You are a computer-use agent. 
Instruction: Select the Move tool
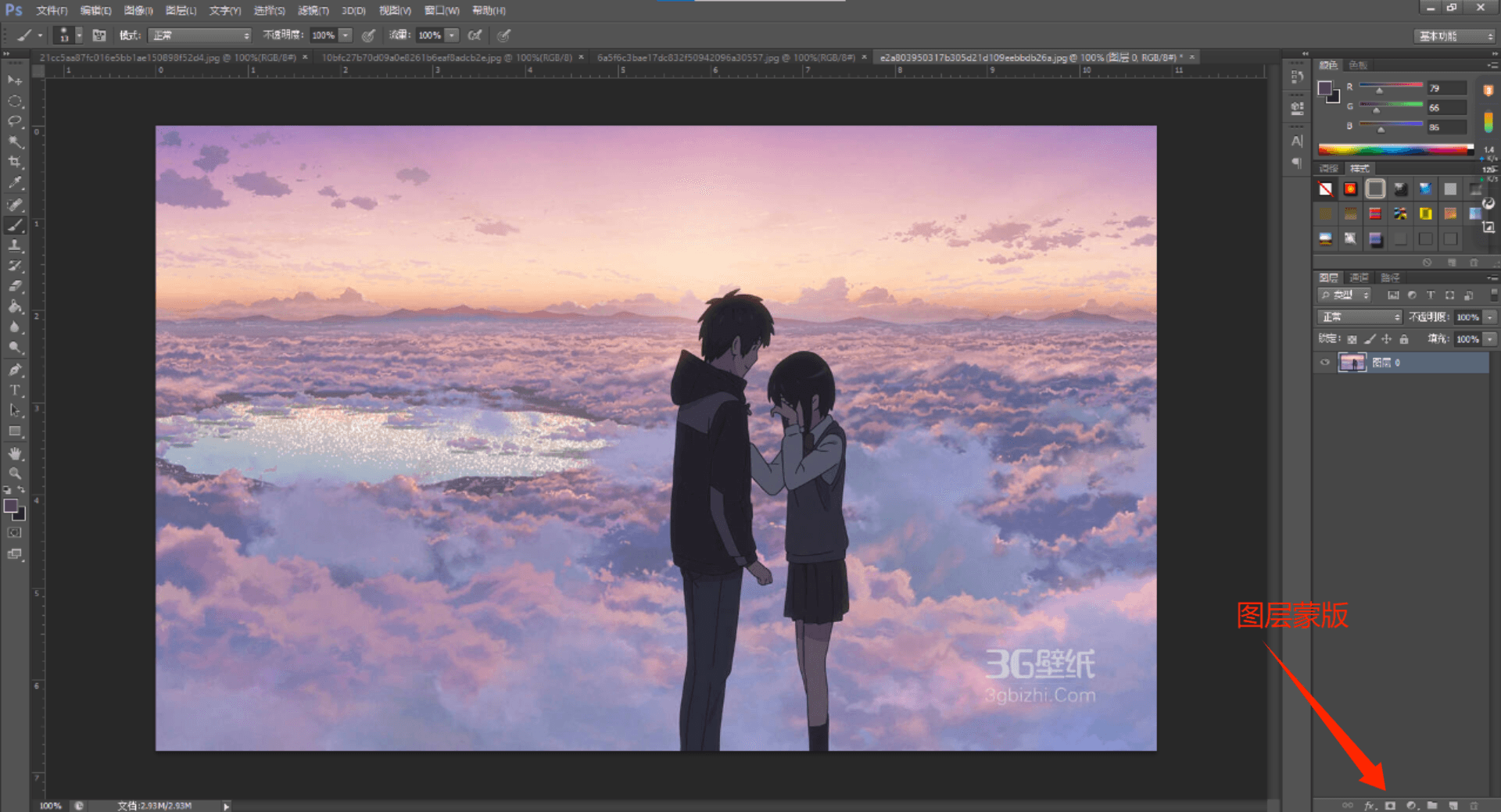[15, 80]
